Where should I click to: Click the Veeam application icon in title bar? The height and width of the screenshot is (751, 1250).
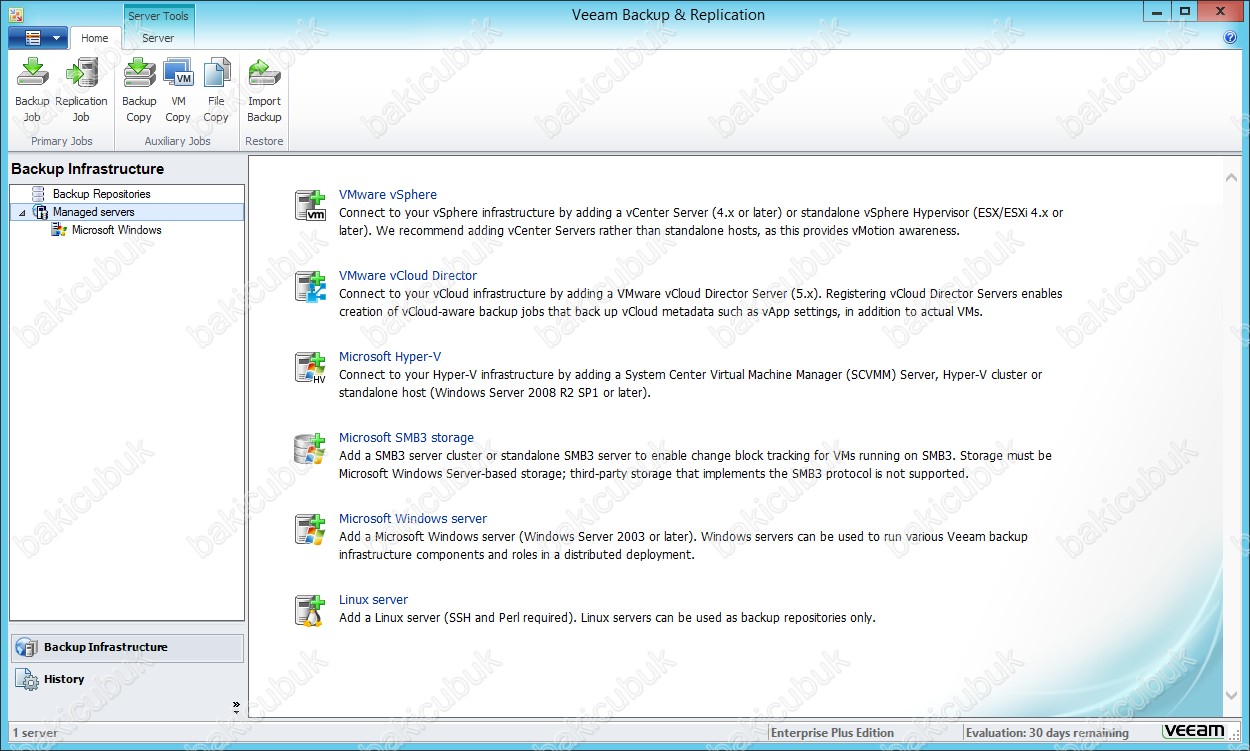pyautogui.click(x=15, y=14)
